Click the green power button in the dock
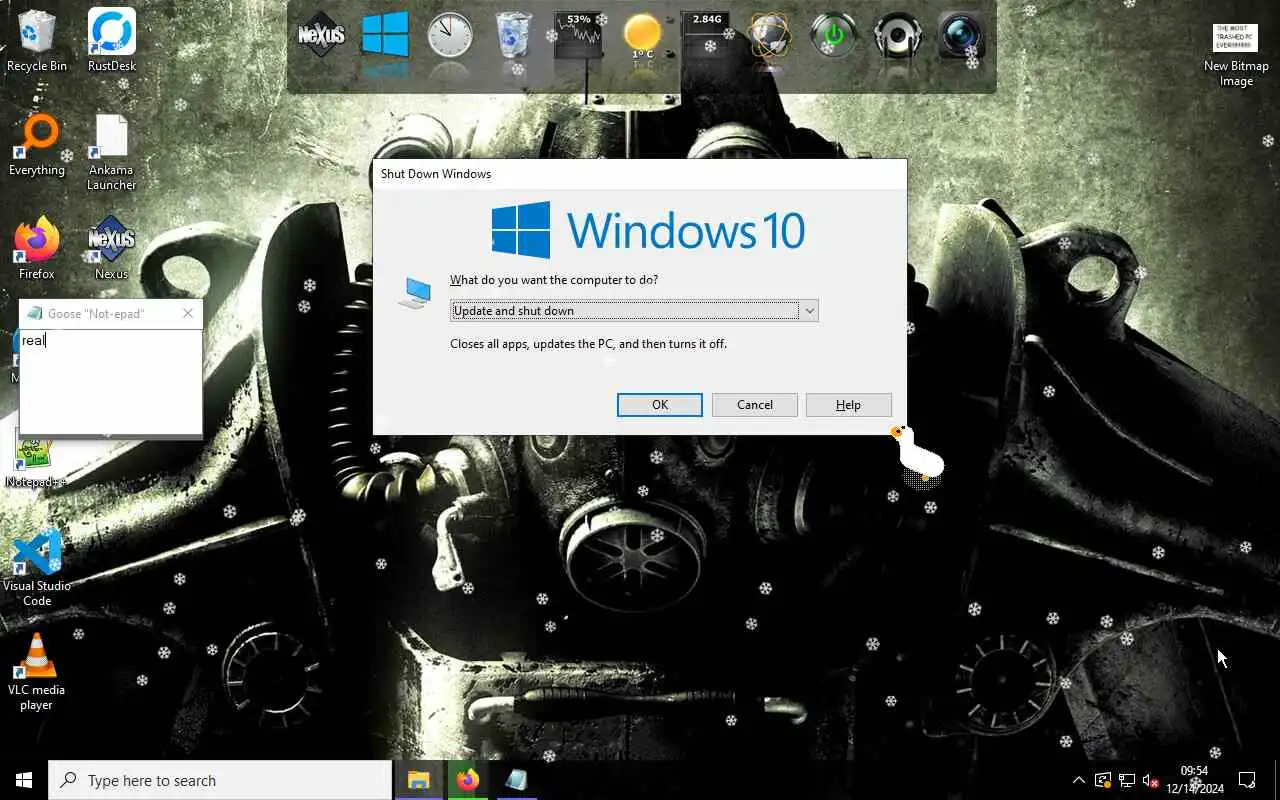 click(x=834, y=35)
